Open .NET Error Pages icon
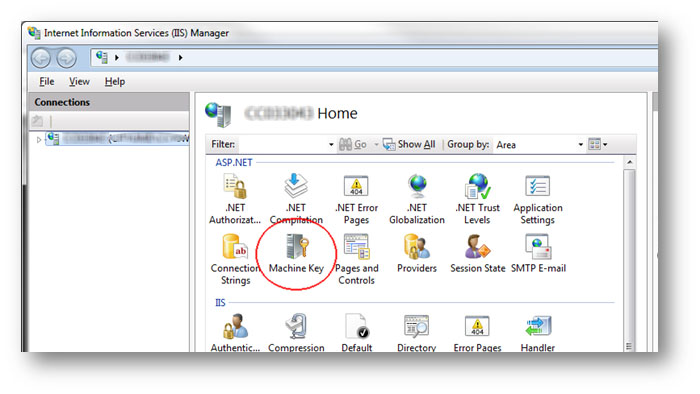700x394 pixels. [356, 199]
